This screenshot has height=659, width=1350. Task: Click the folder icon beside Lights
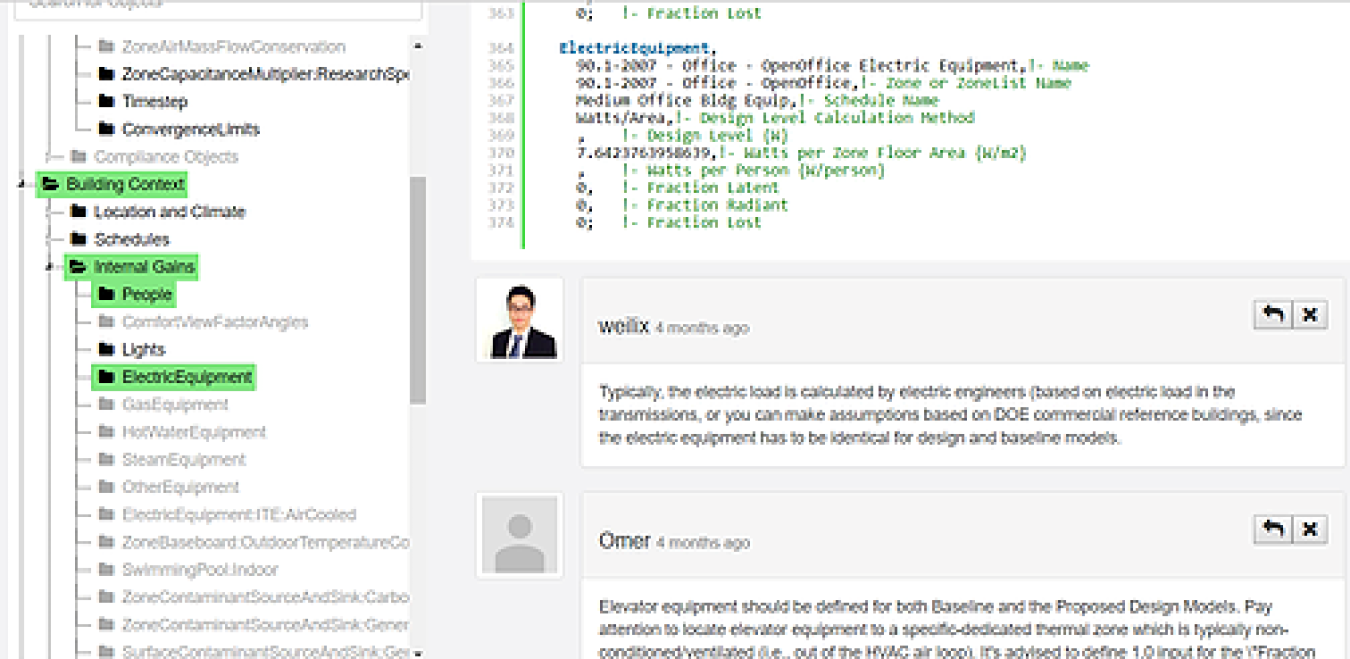point(107,349)
